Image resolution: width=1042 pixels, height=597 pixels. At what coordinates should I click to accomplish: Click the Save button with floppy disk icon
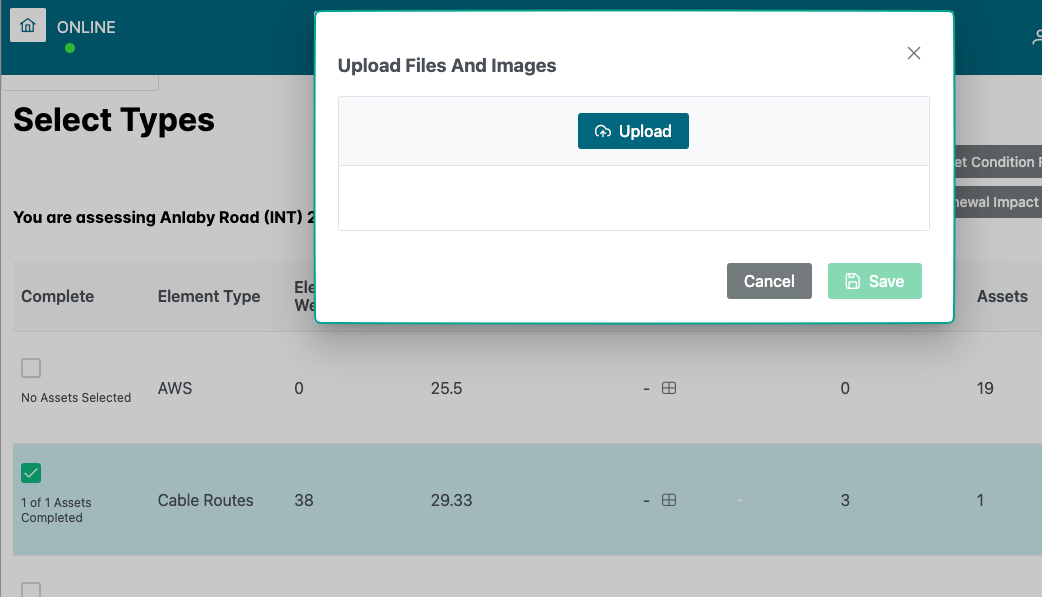click(874, 281)
